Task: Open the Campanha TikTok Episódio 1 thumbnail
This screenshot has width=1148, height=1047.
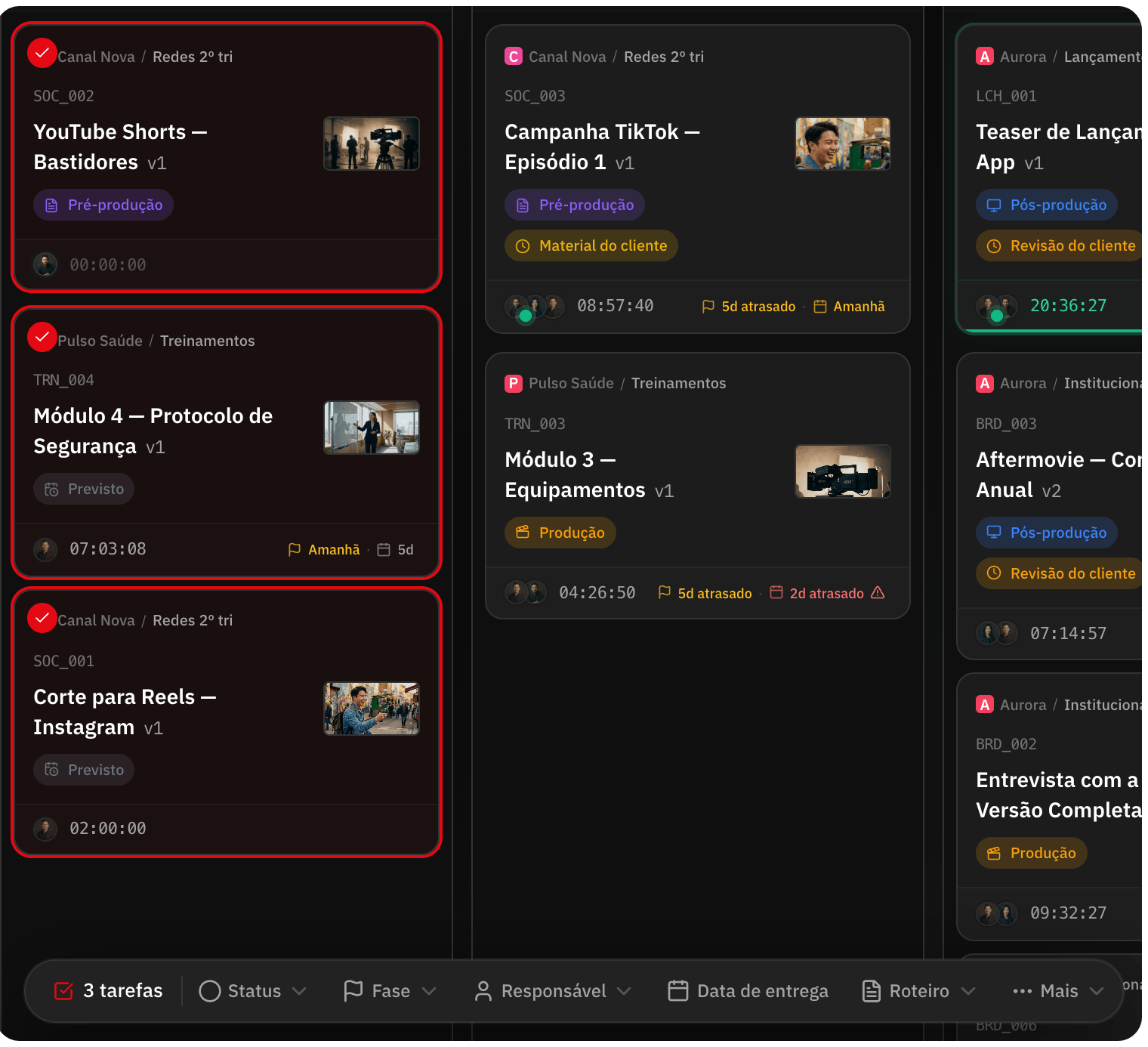Action: coord(843,144)
